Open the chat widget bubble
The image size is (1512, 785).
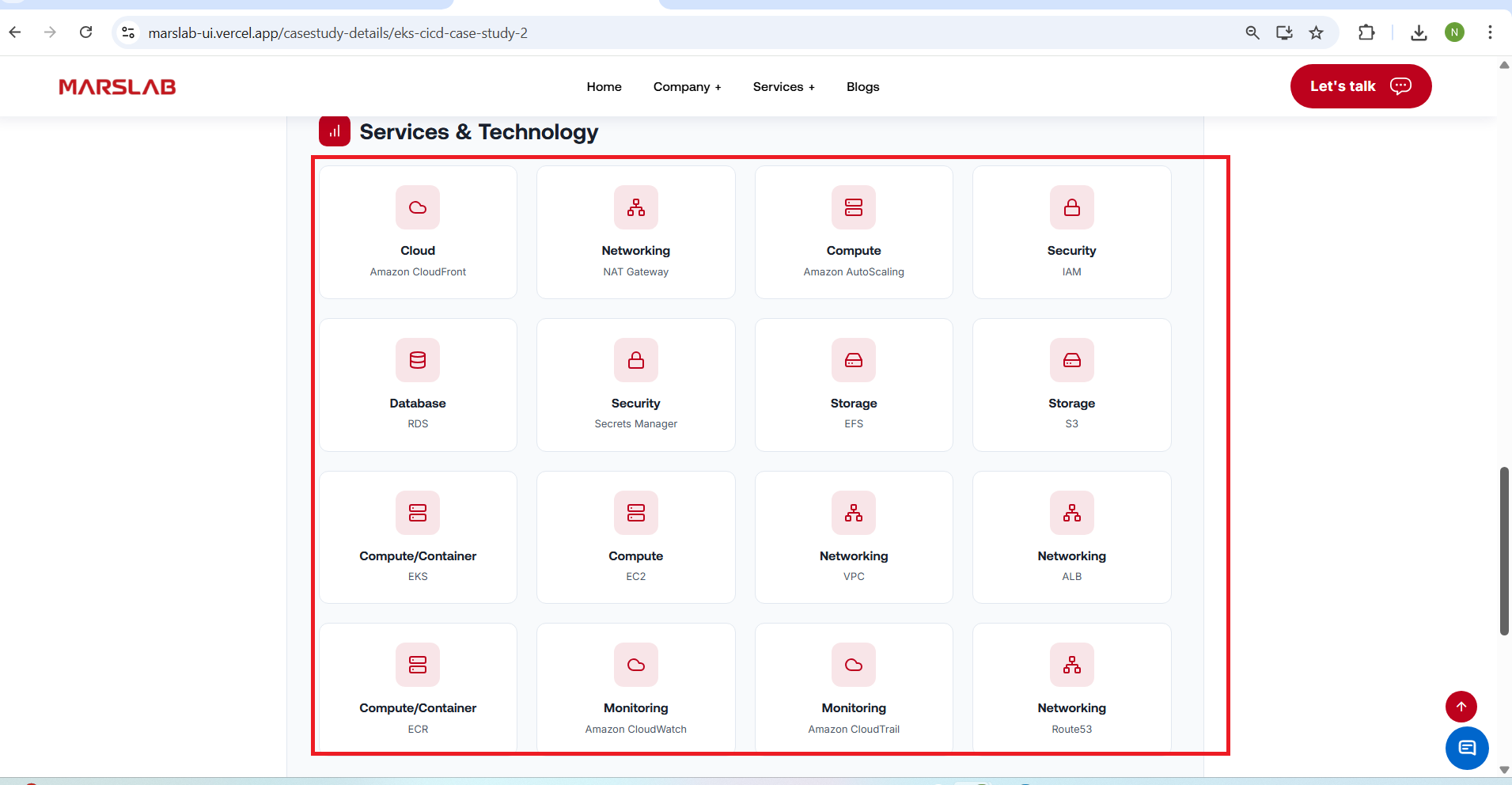(1466, 748)
